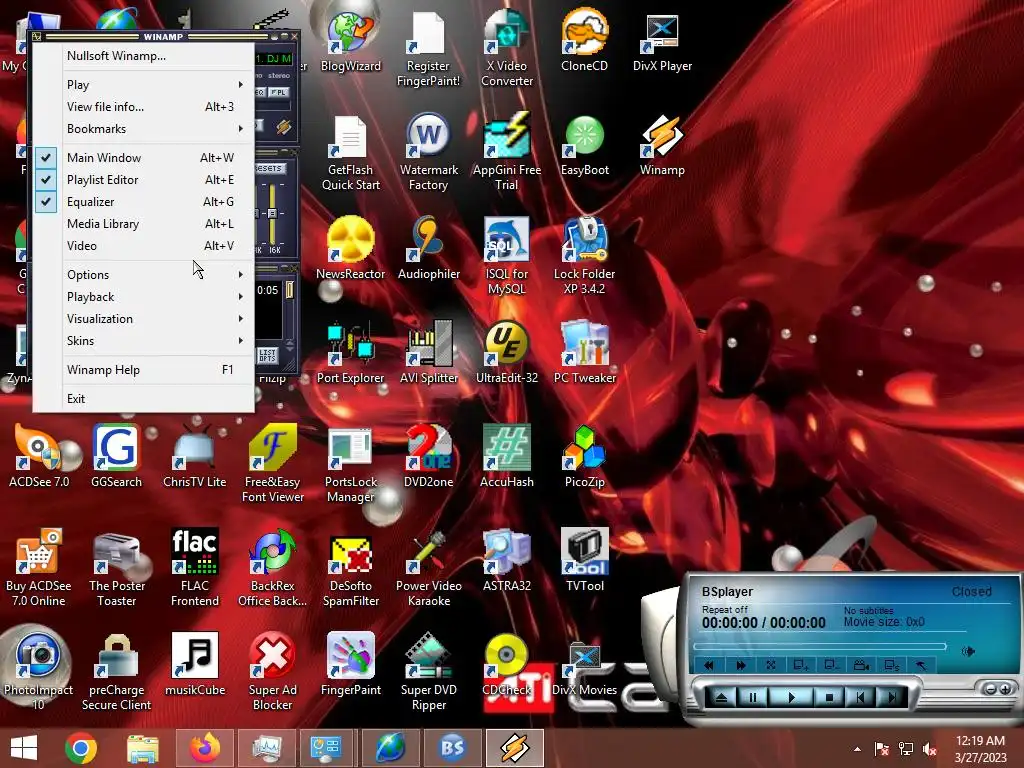
Task: Open DVD2one desktop shortcut
Action: [428, 458]
